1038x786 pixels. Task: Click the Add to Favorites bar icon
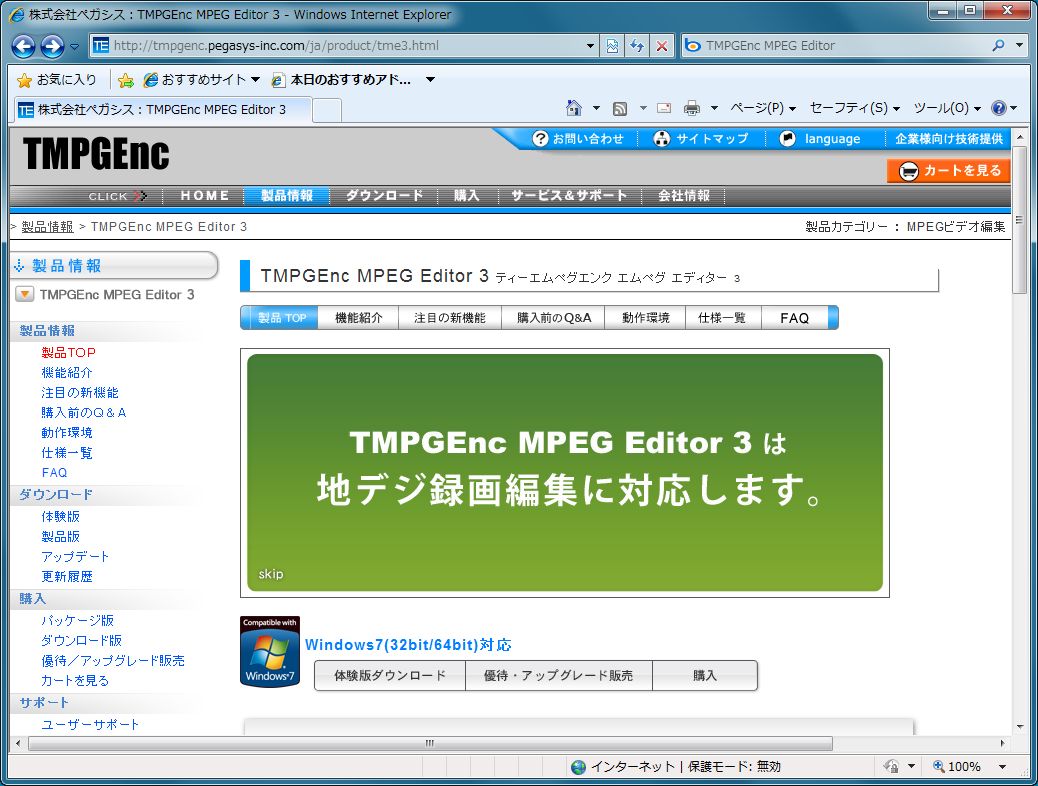coord(126,80)
